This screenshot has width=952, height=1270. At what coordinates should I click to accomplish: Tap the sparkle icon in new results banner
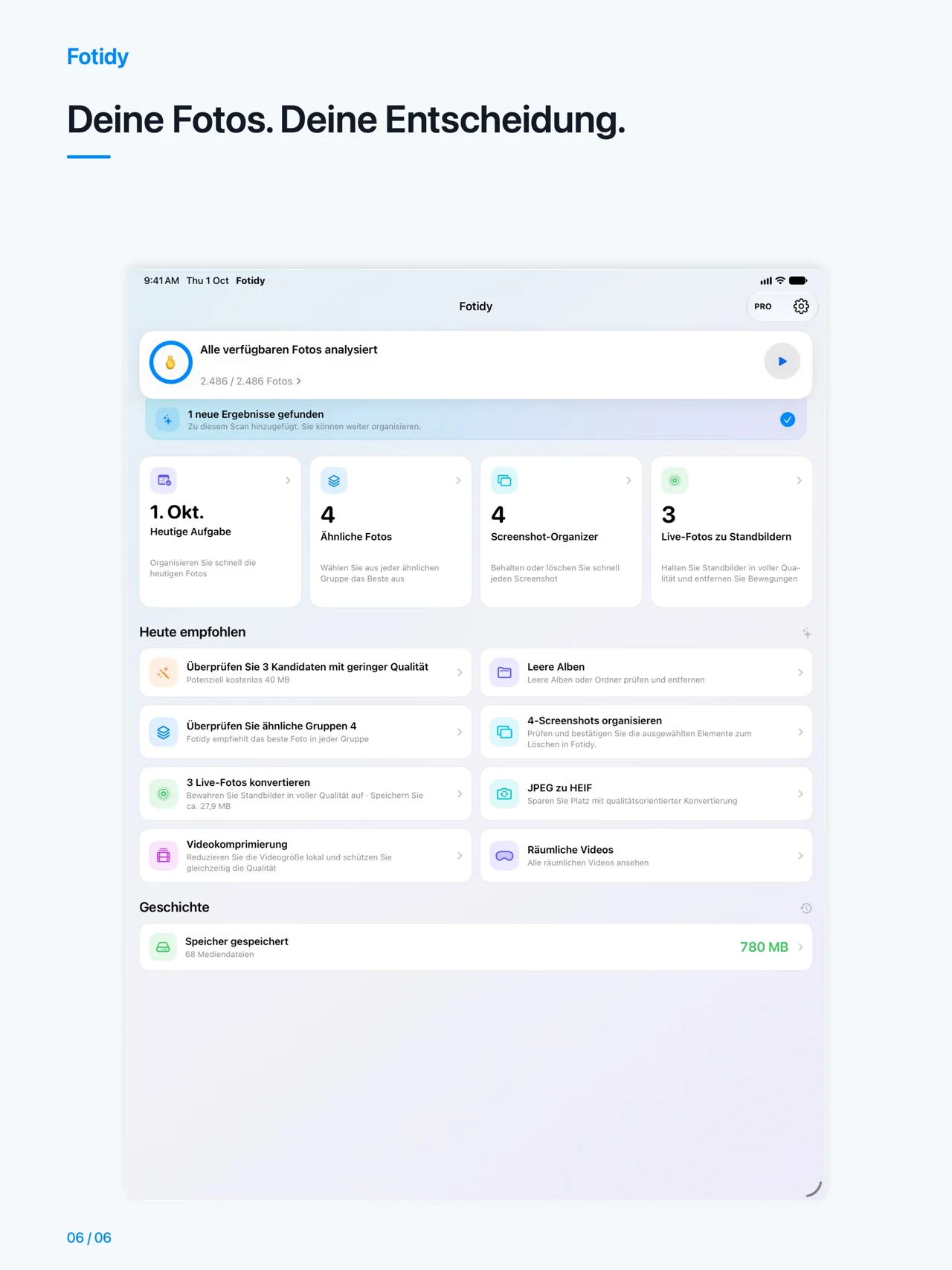[168, 419]
